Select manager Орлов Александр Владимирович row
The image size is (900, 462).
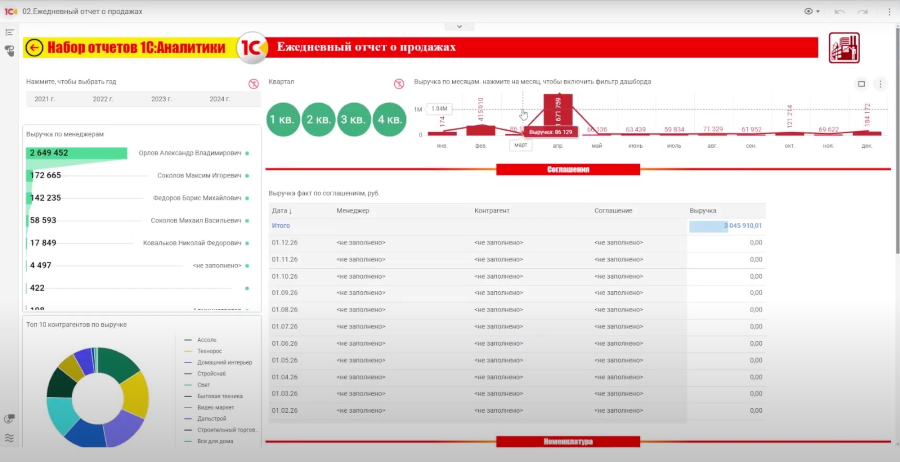click(x=138, y=153)
